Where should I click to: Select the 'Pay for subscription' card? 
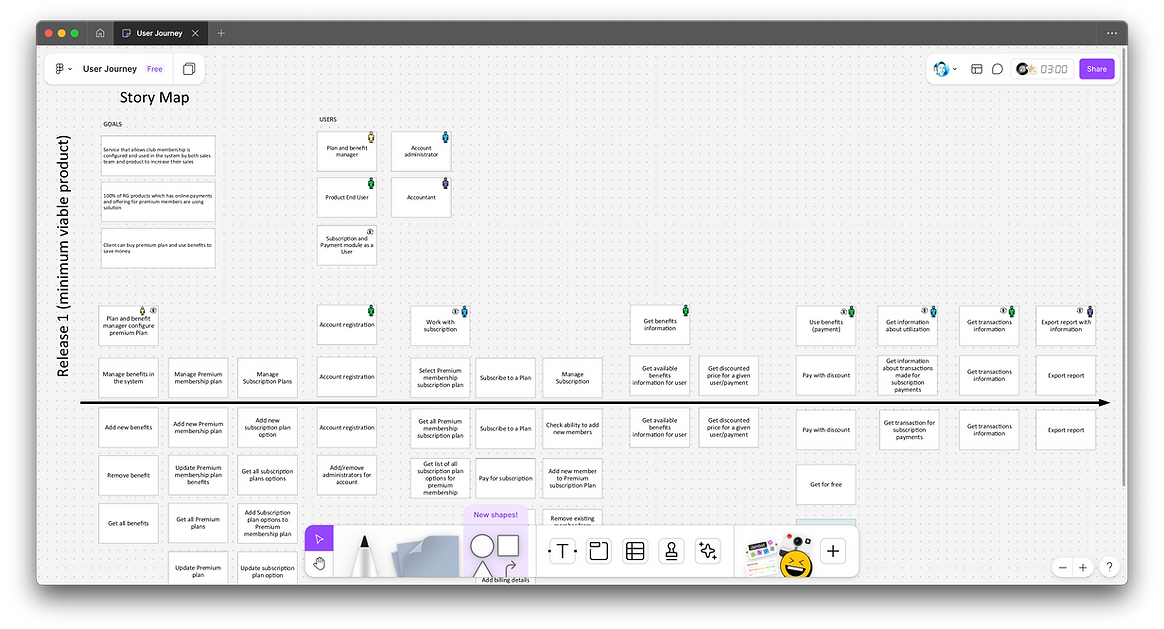pos(506,478)
